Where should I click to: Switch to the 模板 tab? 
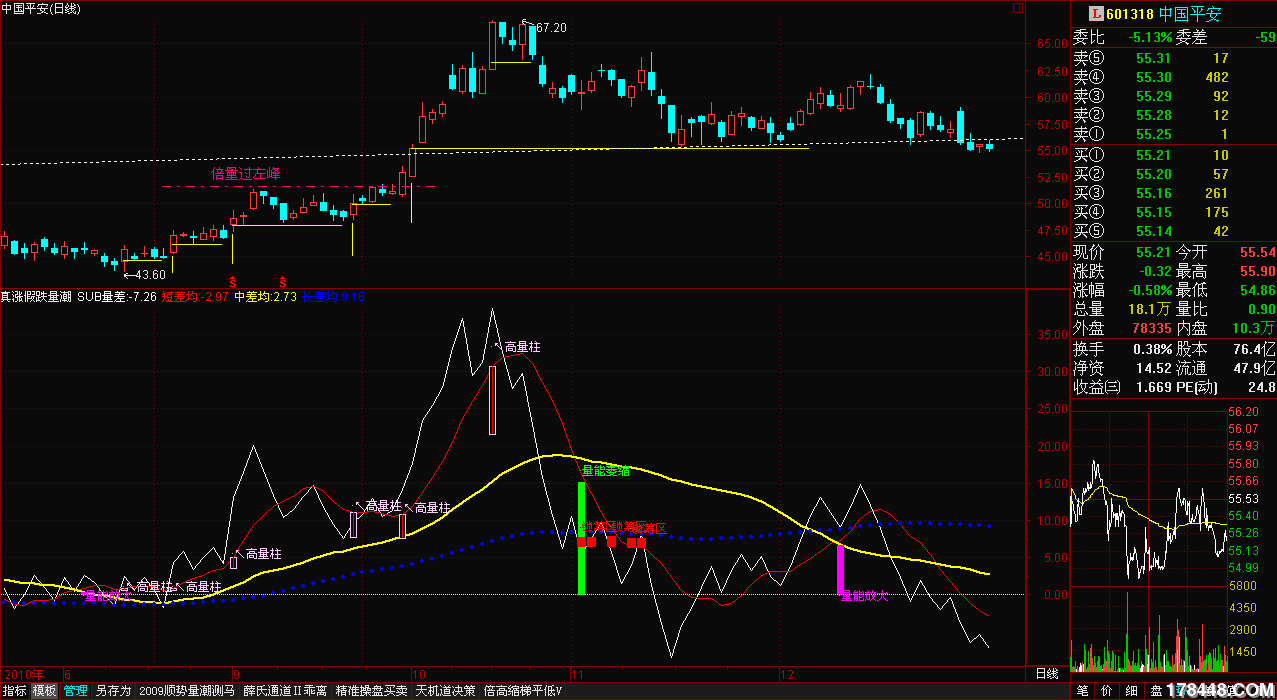44,690
